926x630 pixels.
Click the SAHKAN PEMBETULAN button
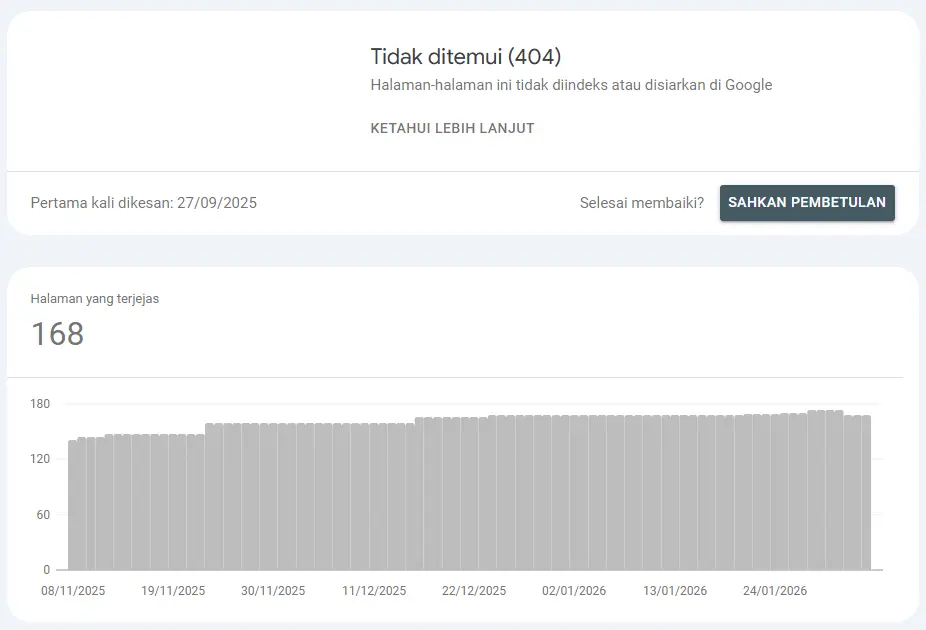pos(807,202)
